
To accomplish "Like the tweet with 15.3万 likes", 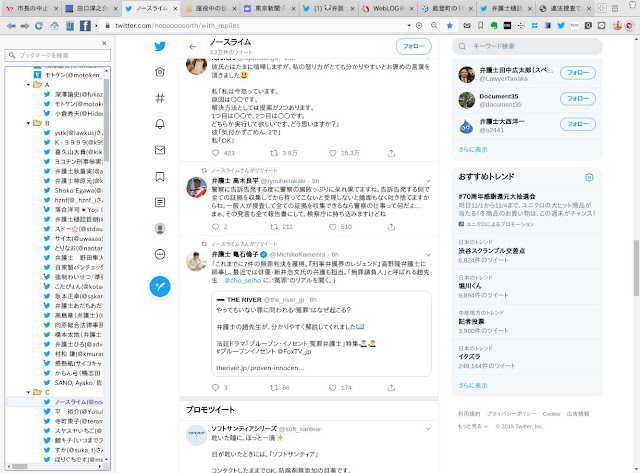I will coord(333,153).
